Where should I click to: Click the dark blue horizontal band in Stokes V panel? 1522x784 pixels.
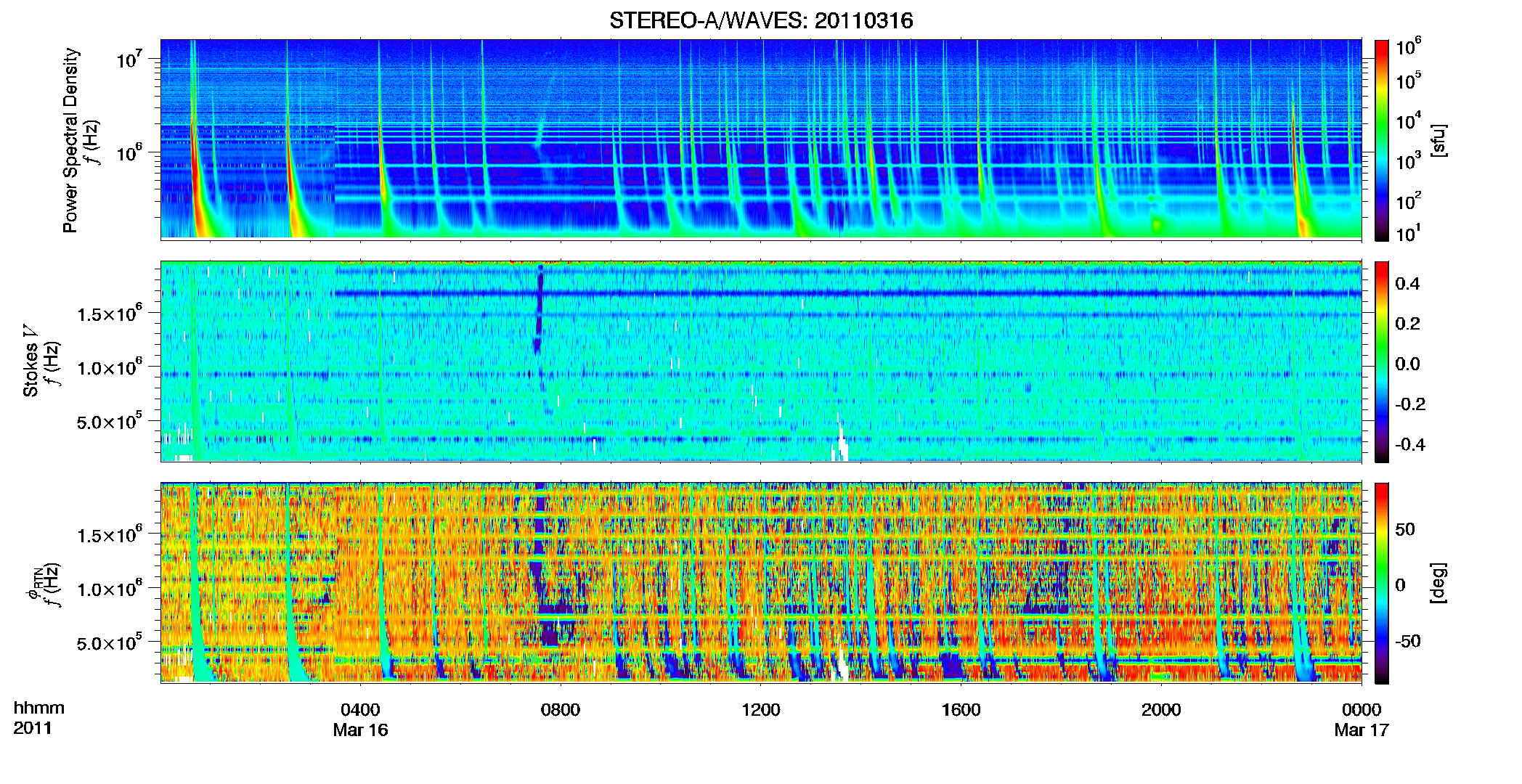[x=847, y=294]
